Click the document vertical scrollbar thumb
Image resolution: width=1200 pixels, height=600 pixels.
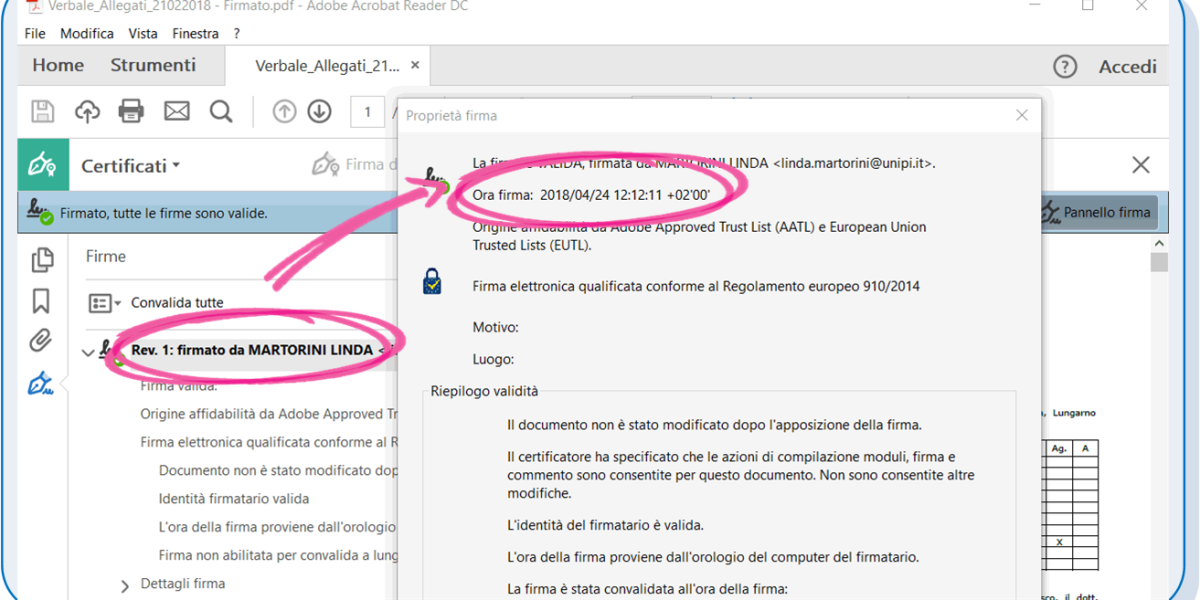pos(1159,262)
